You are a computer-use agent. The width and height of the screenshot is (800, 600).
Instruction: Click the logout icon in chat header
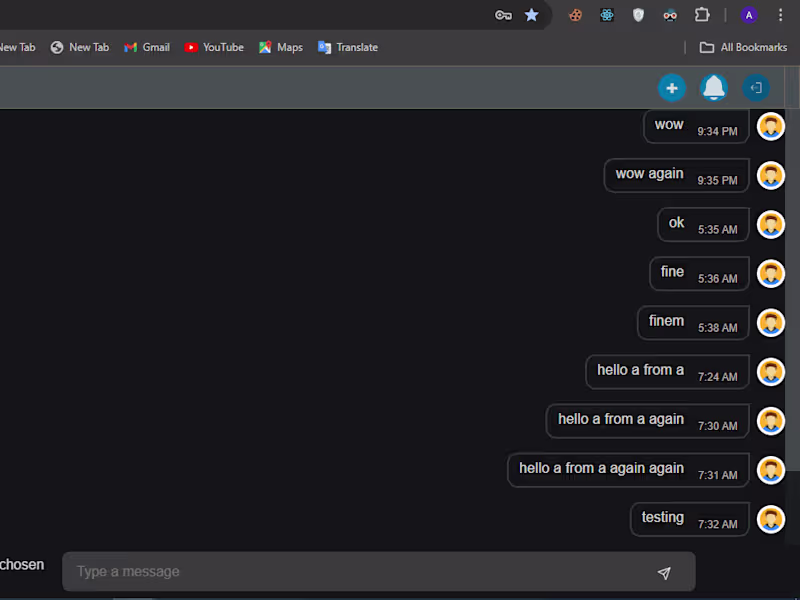756,88
